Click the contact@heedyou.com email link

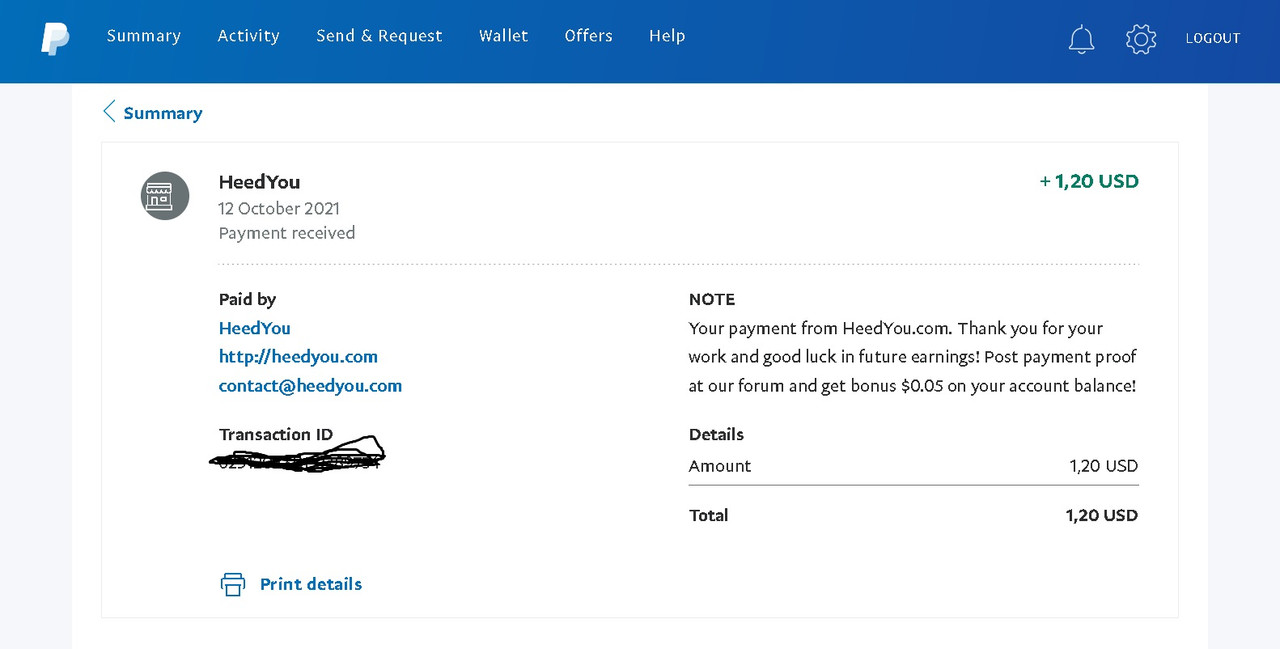(310, 385)
